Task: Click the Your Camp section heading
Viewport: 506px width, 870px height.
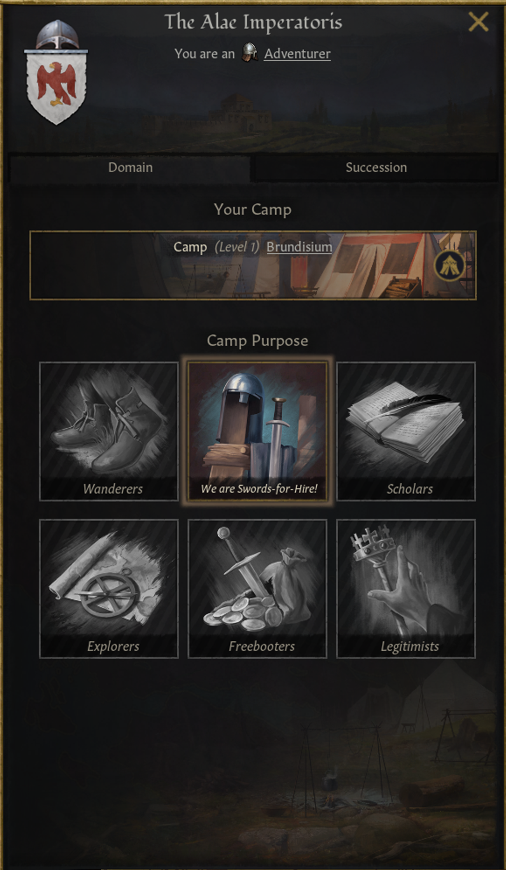Action: pos(252,209)
